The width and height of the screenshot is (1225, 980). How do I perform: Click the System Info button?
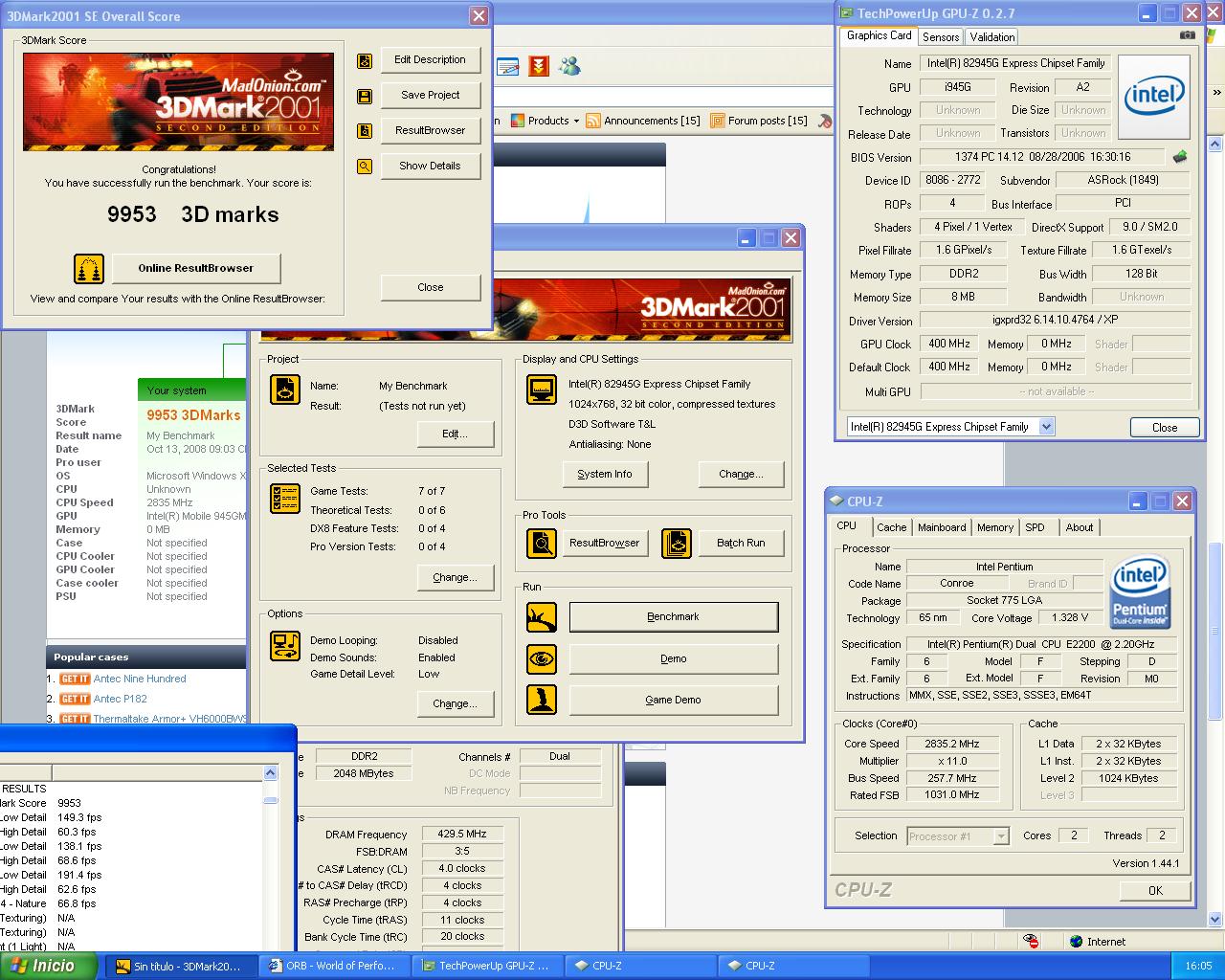coord(605,474)
